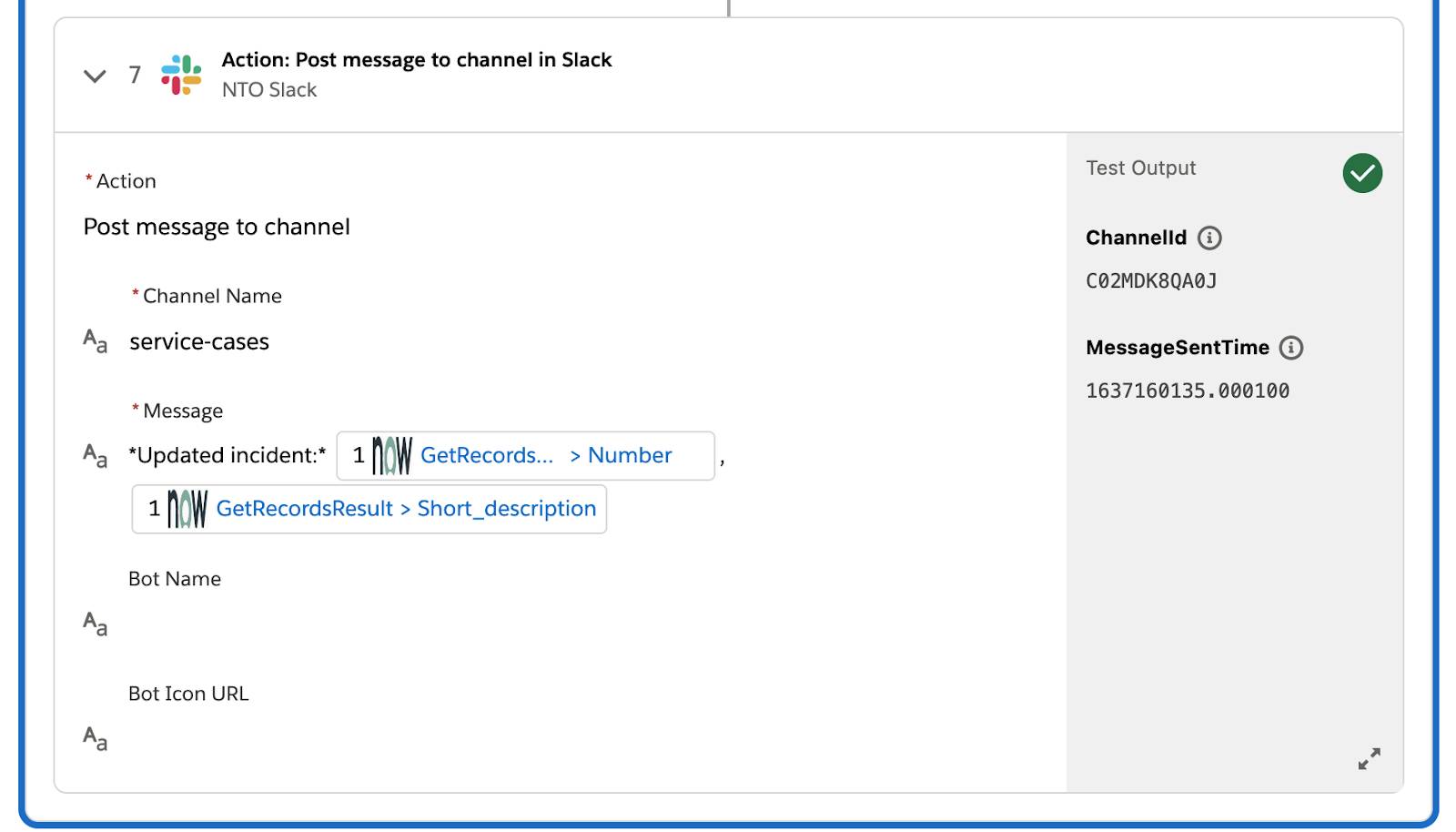Click the MessageSentTime label
Screen dimensions: 1456x832
point(1178,348)
